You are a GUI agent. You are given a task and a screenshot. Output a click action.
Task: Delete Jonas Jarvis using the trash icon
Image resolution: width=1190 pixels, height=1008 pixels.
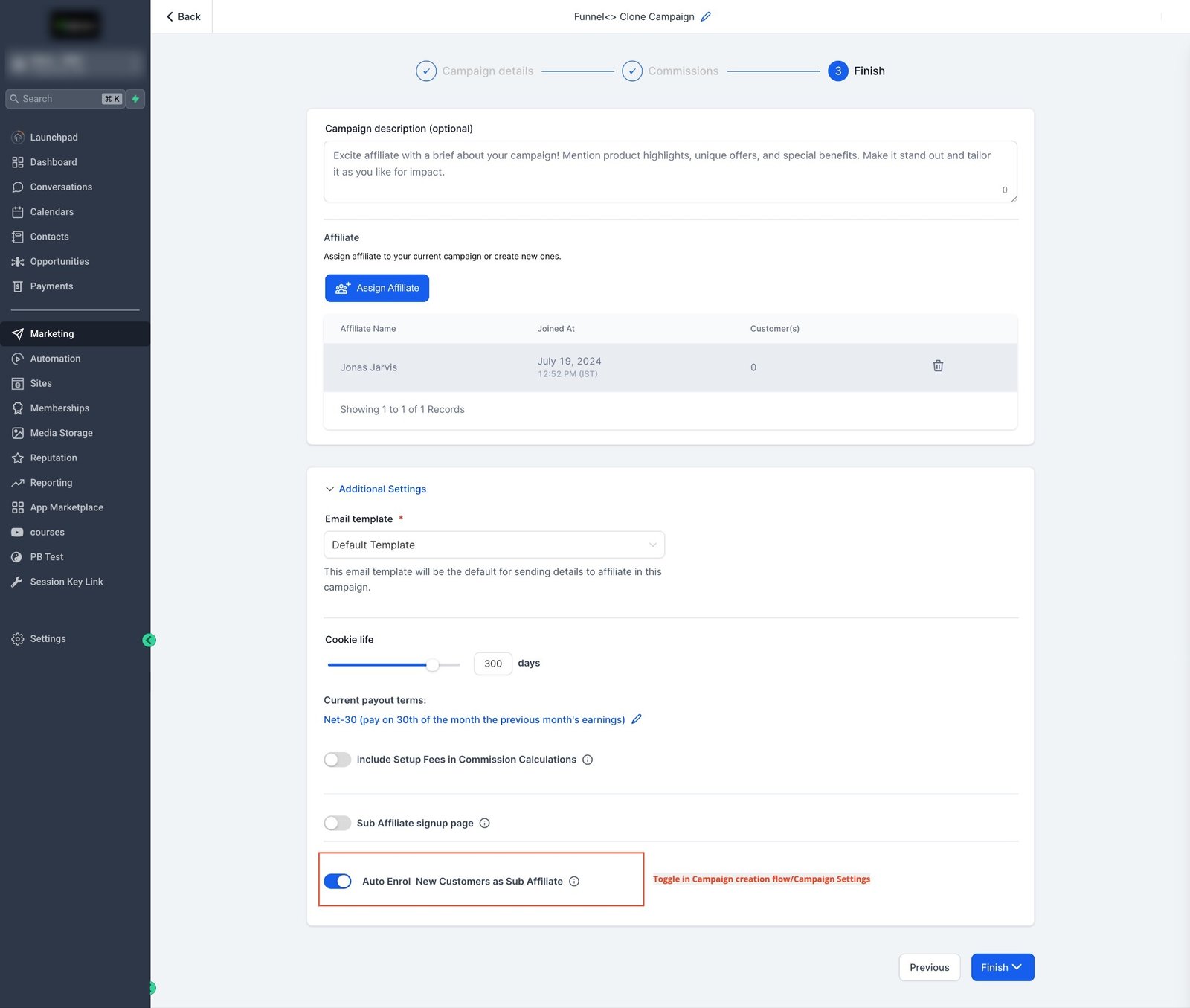pos(938,366)
